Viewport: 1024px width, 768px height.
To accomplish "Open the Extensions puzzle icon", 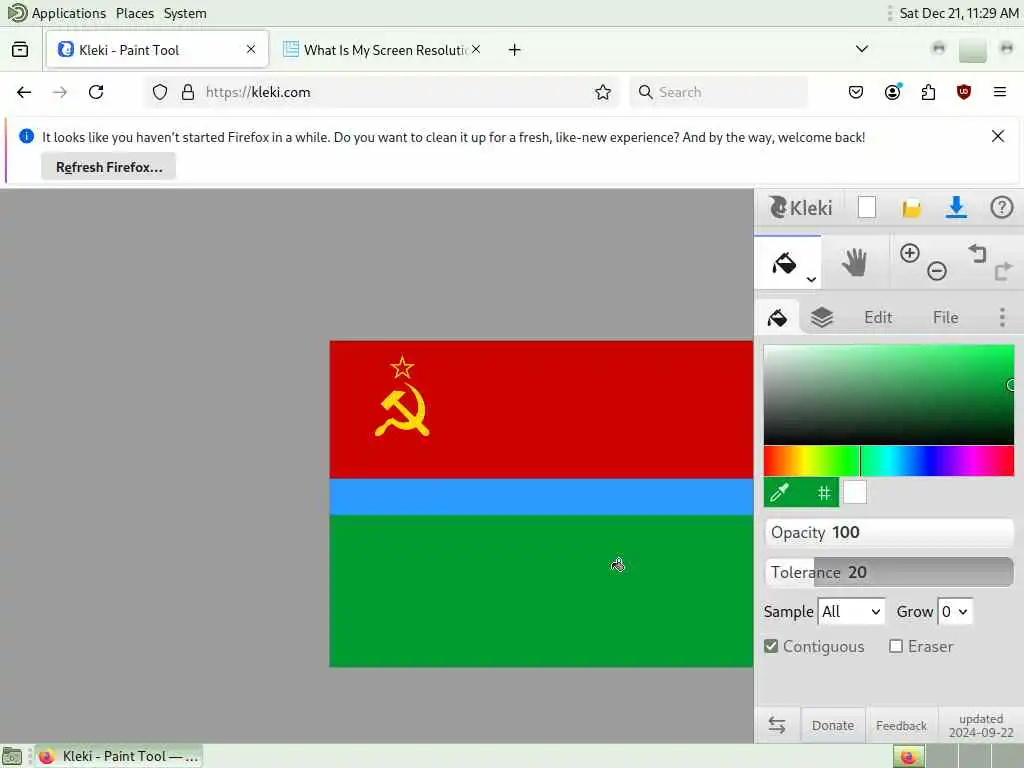I will tap(928, 92).
